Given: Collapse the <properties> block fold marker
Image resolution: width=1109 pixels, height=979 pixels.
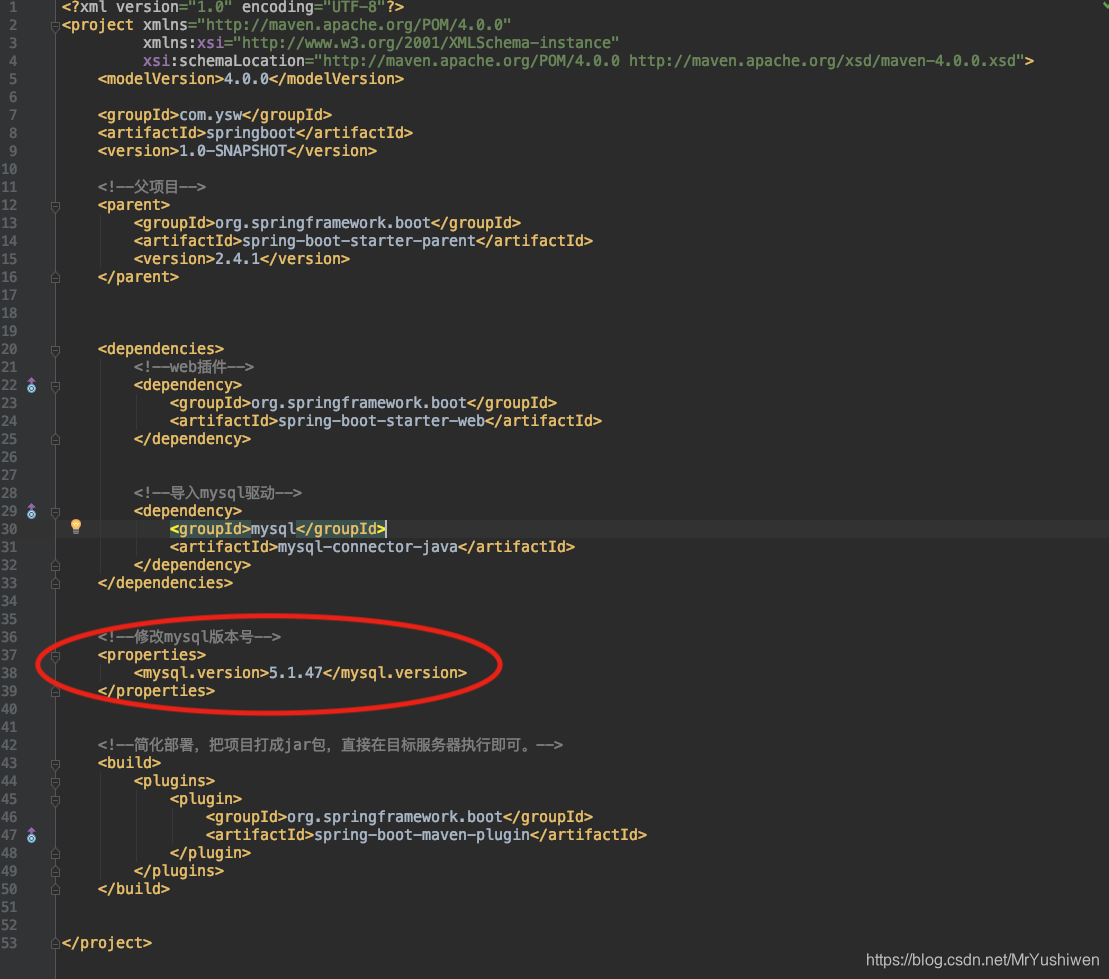Looking at the screenshot, I should point(55,656).
